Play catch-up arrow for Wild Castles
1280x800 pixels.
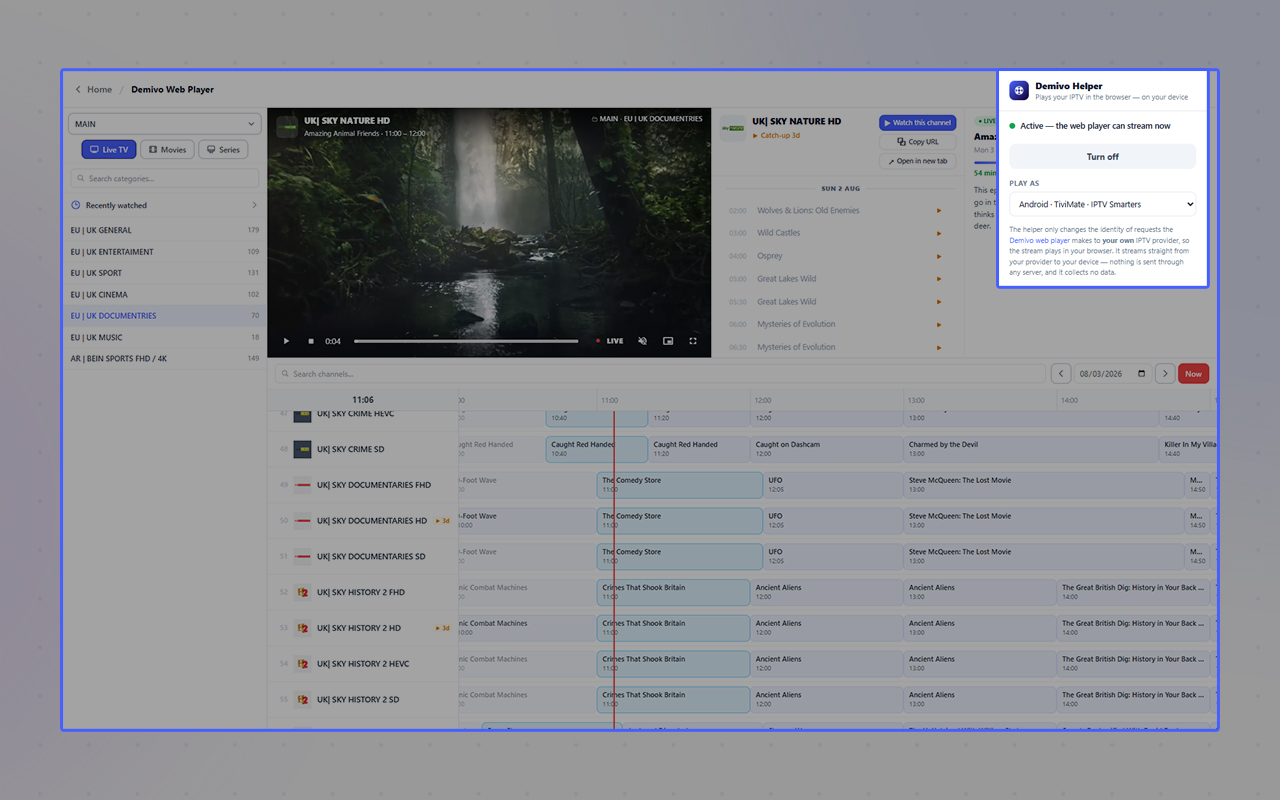(939, 233)
